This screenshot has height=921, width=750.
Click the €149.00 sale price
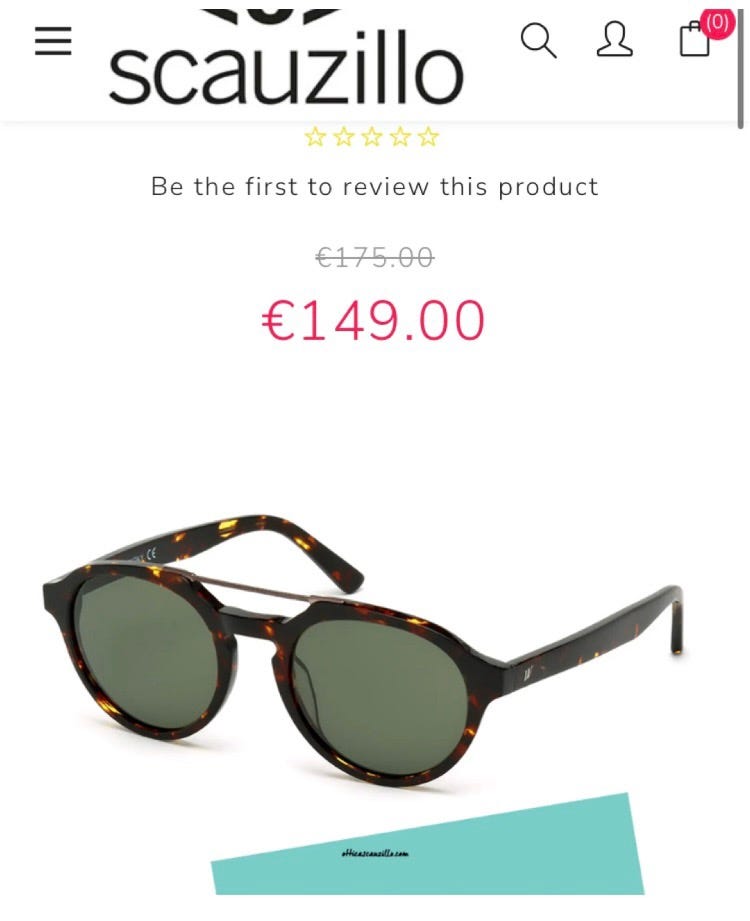click(x=374, y=320)
